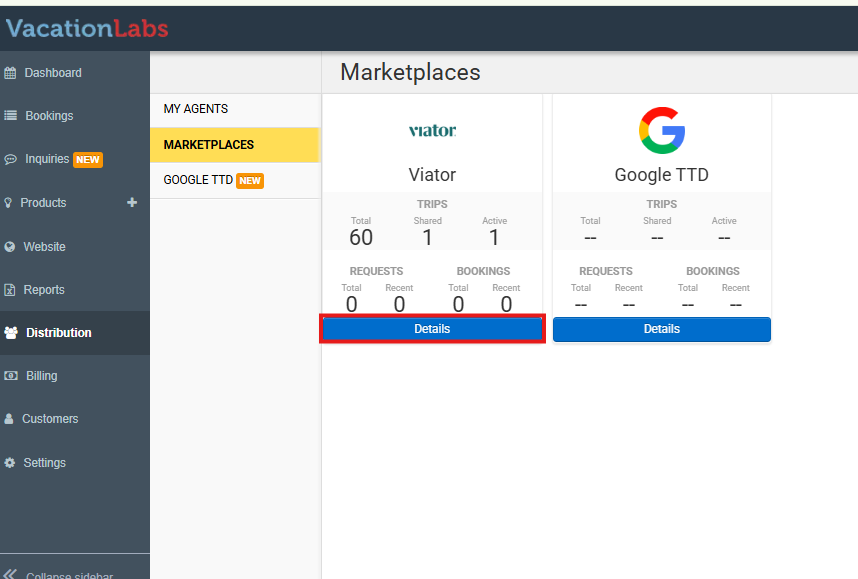Viewport: 858px width, 579px height.
Task: Click the Billing money icon
Action: pos(10,376)
